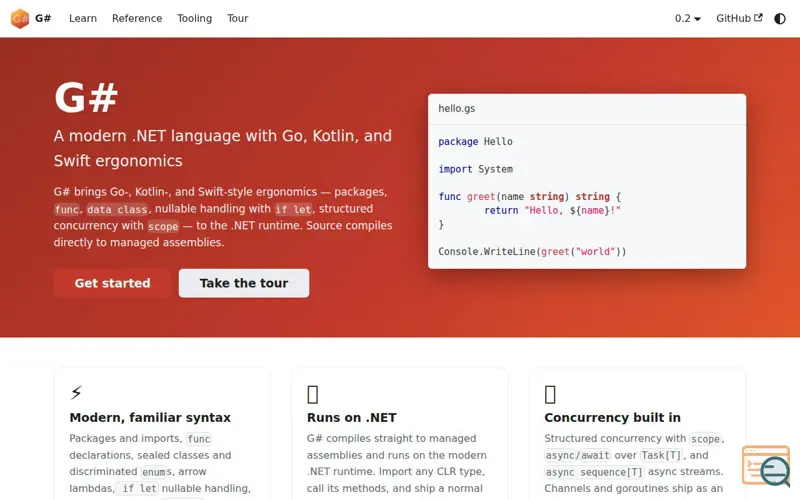Go to the Tooling section
The width and height of the screenshot is (800, 500).
click(194, 18)
